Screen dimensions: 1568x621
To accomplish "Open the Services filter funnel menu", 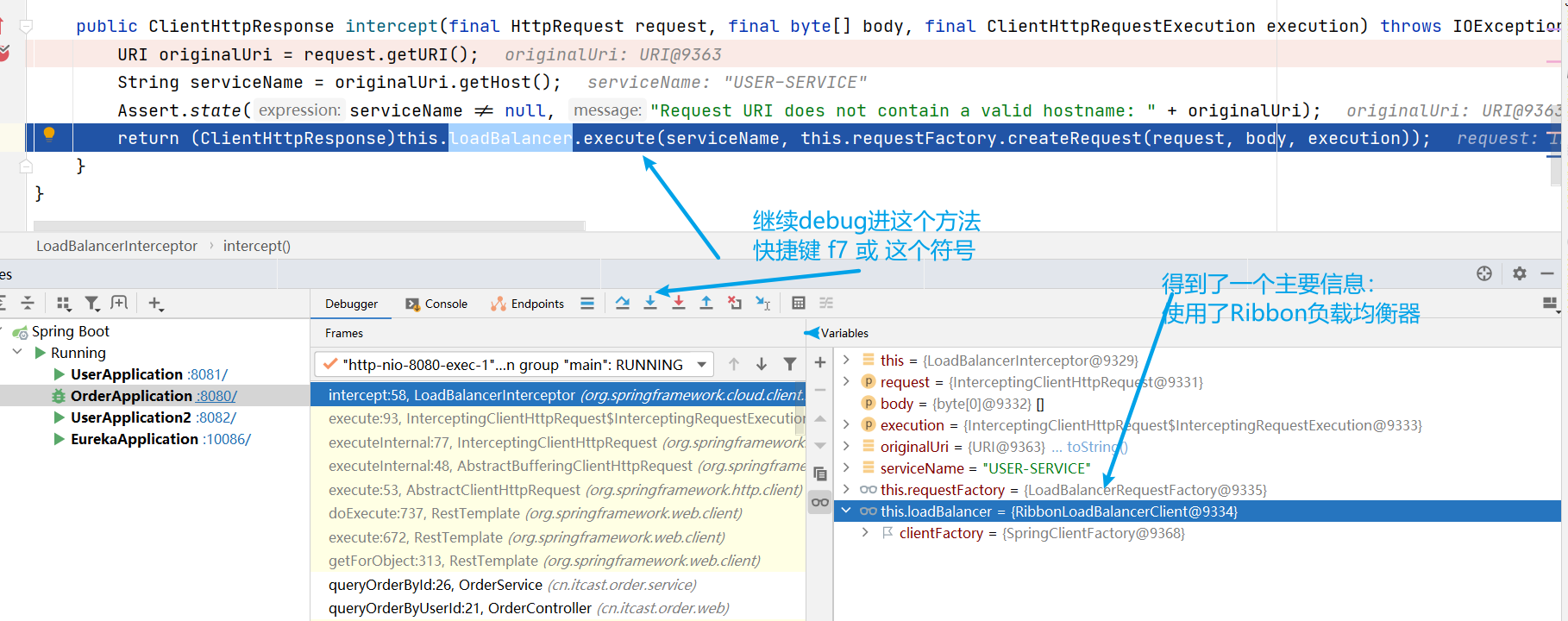I will 92,303.
